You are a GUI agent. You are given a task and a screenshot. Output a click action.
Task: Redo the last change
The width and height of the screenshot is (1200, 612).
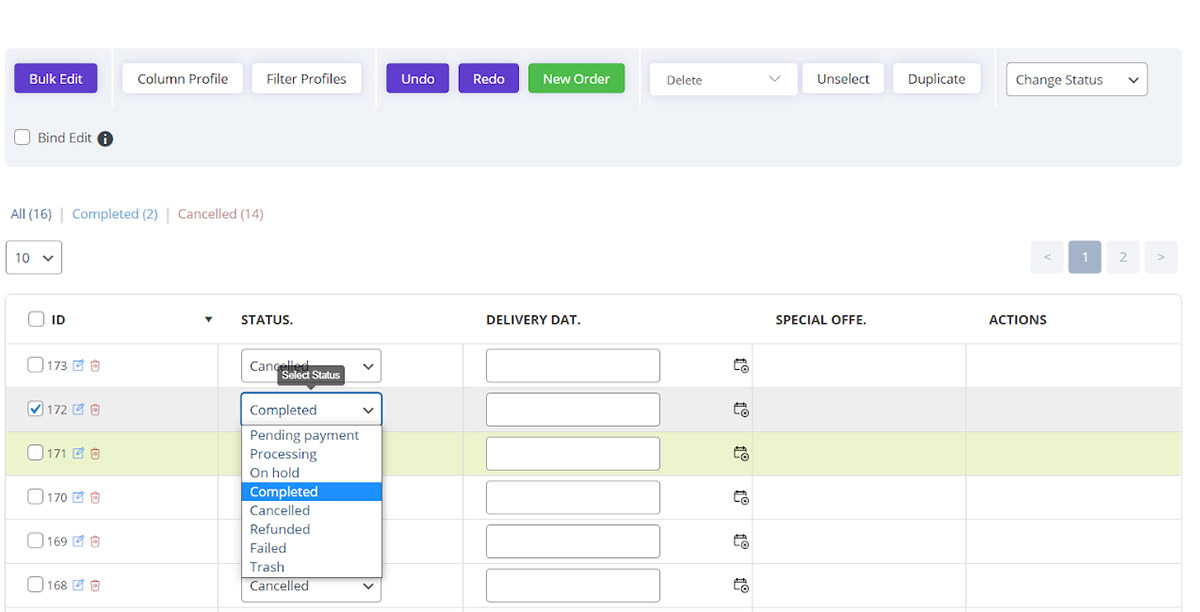point(489,79)
